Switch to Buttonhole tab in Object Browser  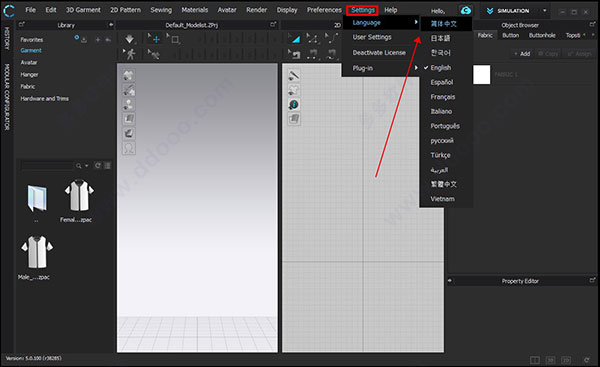[542, 35]
